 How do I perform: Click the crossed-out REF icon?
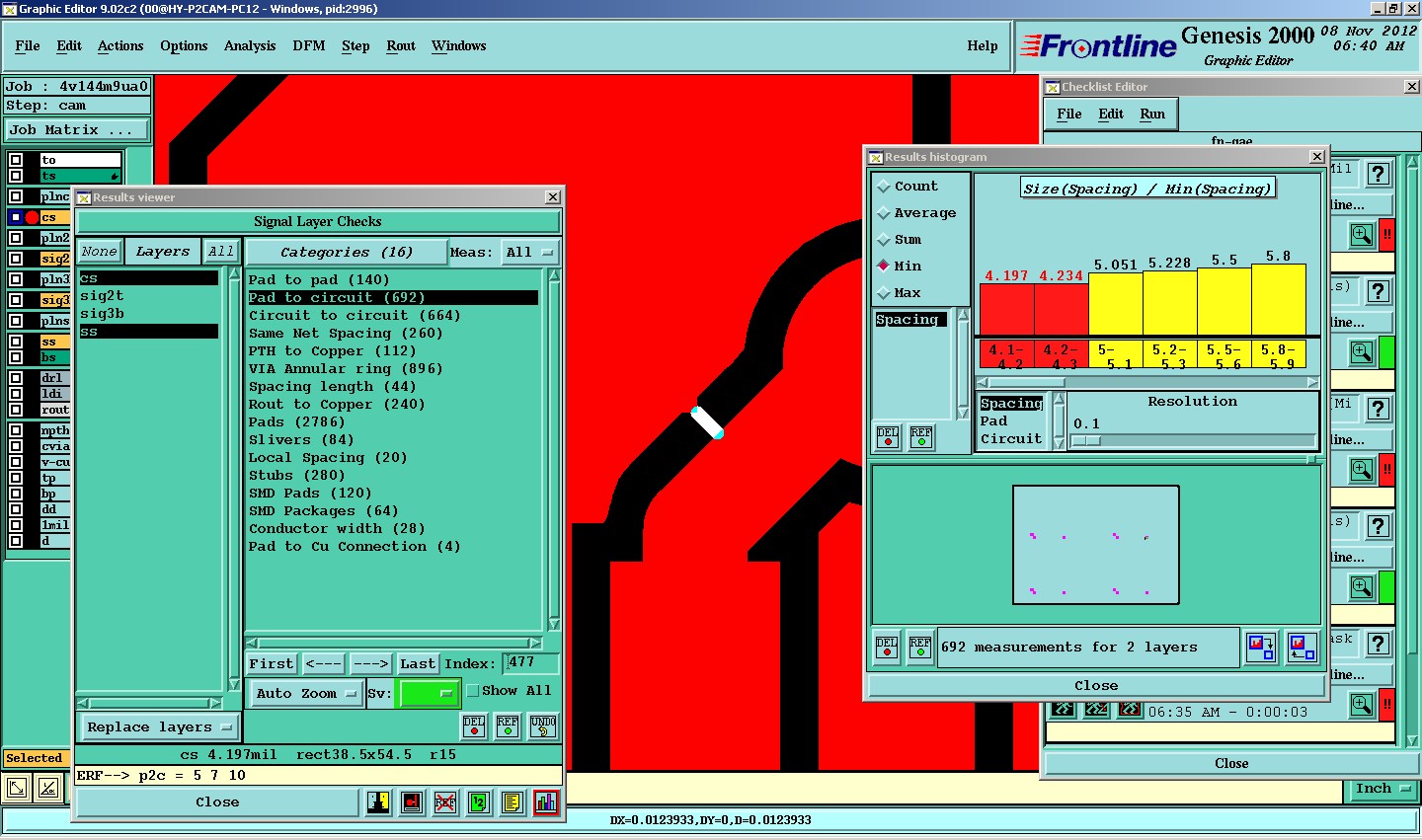click(x=445, y=802)
